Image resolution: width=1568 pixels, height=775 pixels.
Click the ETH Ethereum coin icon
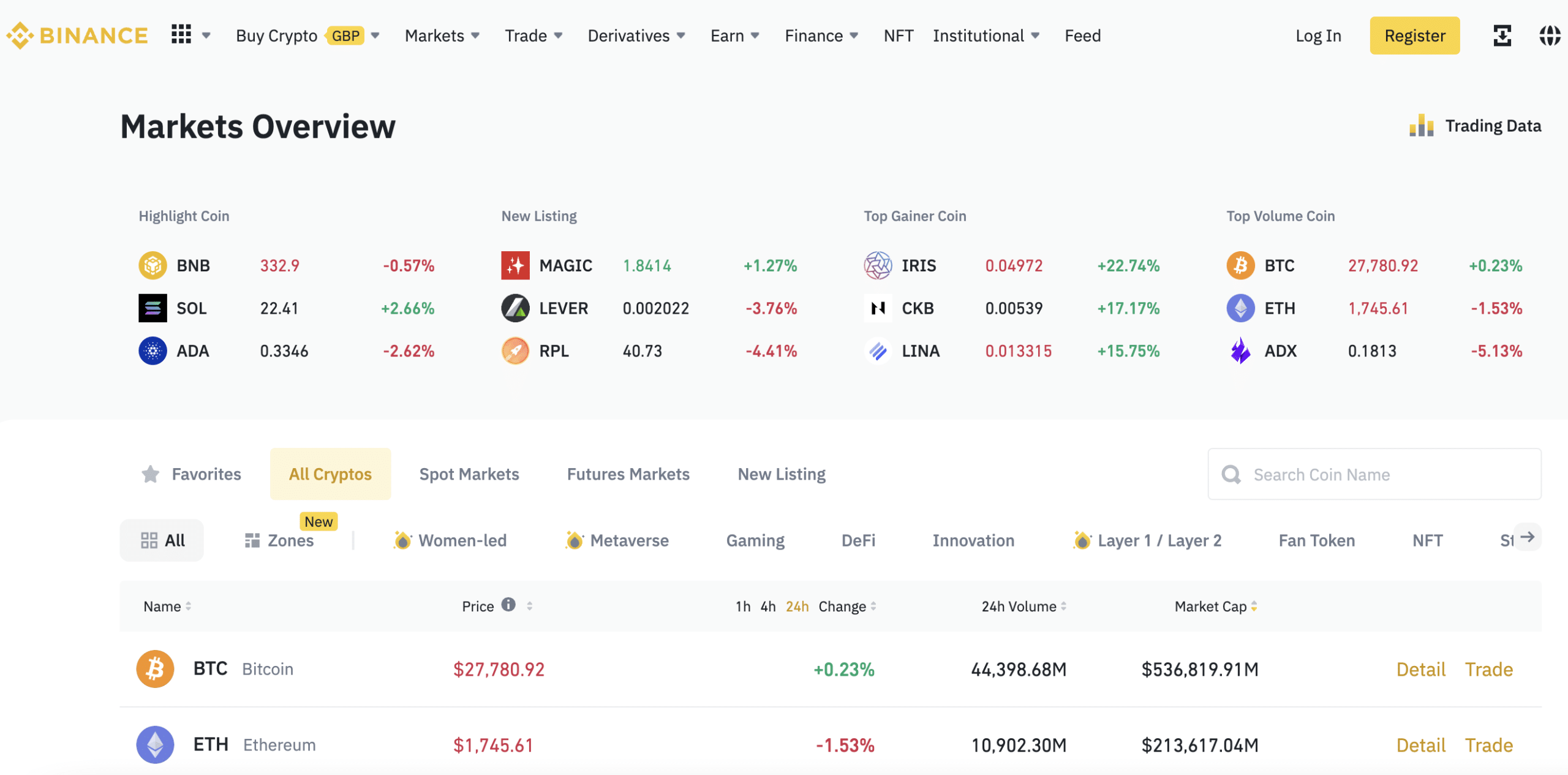[155, 744]
